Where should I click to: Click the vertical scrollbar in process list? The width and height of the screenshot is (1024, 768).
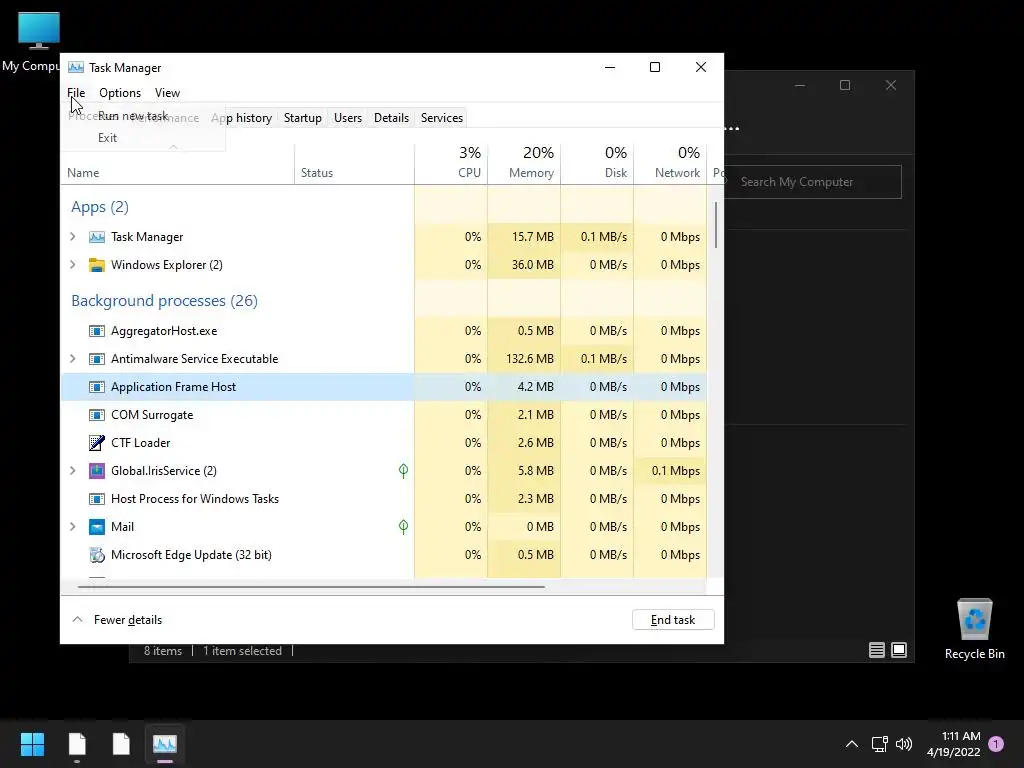pyautogui.click(x=716, y=225)
